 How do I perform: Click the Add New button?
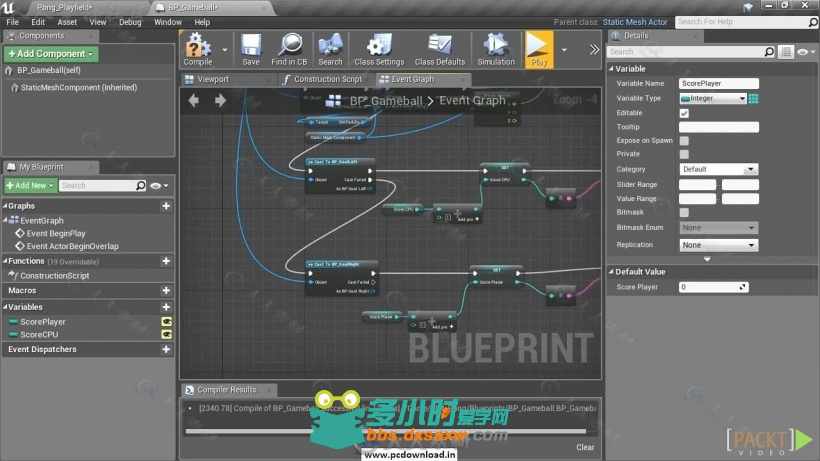(30, 186)
